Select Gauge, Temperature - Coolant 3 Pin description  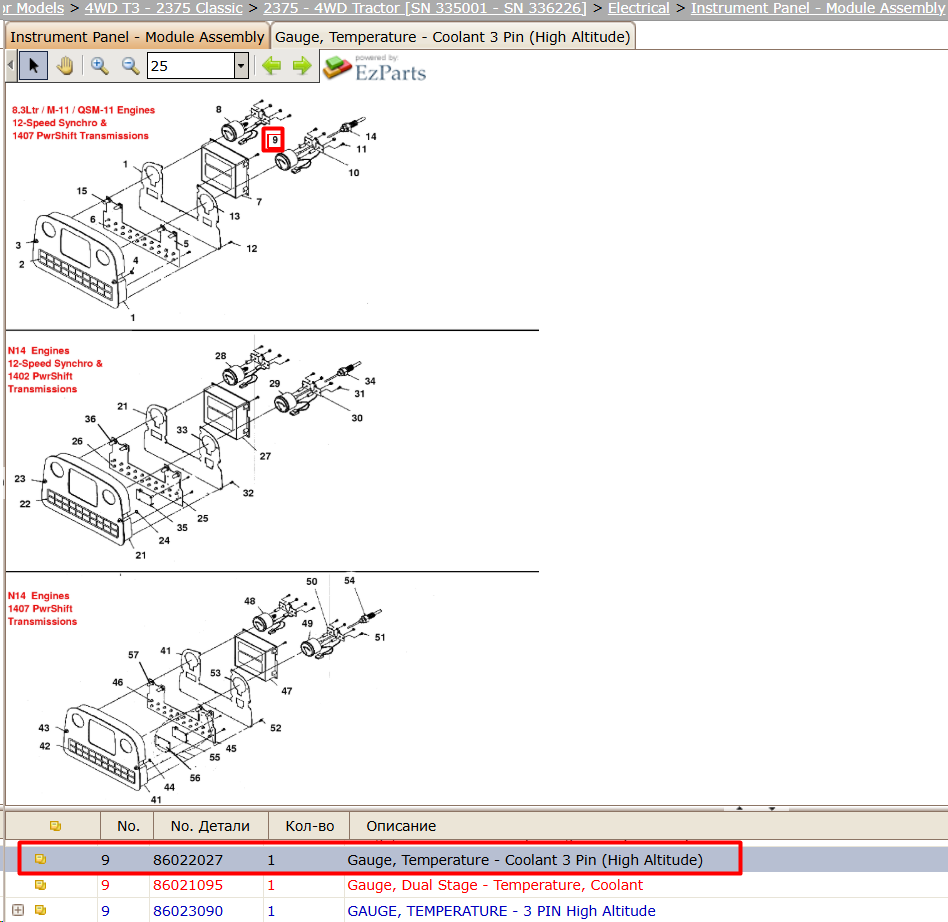tap(525, 860)
